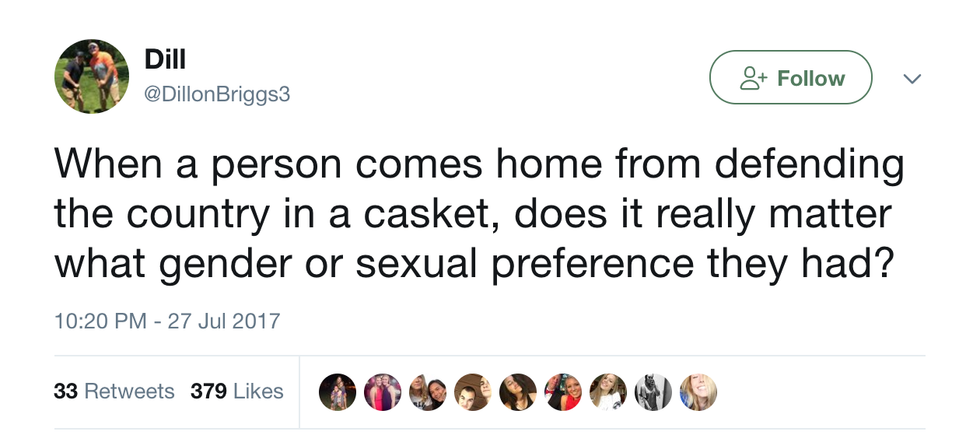The height and width of the screenshot is (436, 980).
Task: Open avatar of couple with woman in red
Action: click(563, 392)
